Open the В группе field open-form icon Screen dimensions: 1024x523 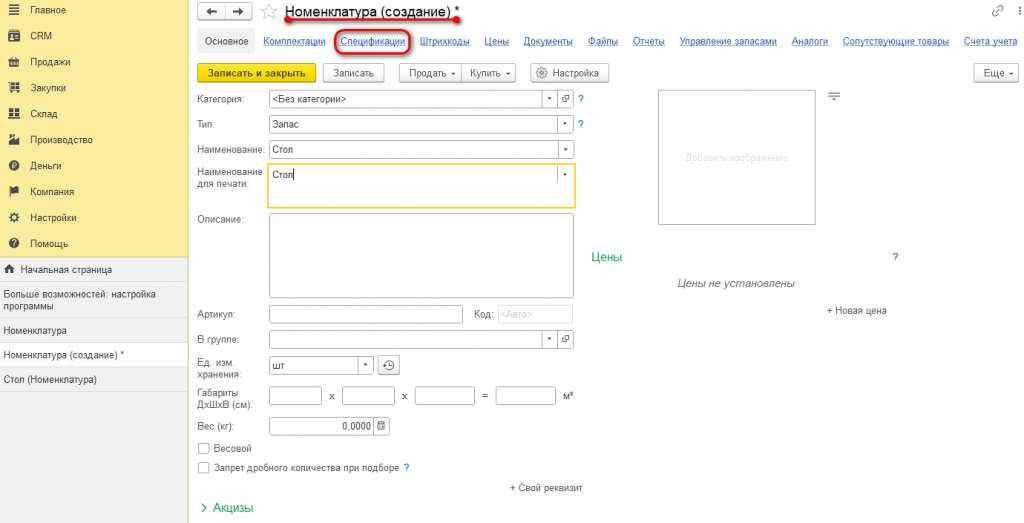coord(566,340)
